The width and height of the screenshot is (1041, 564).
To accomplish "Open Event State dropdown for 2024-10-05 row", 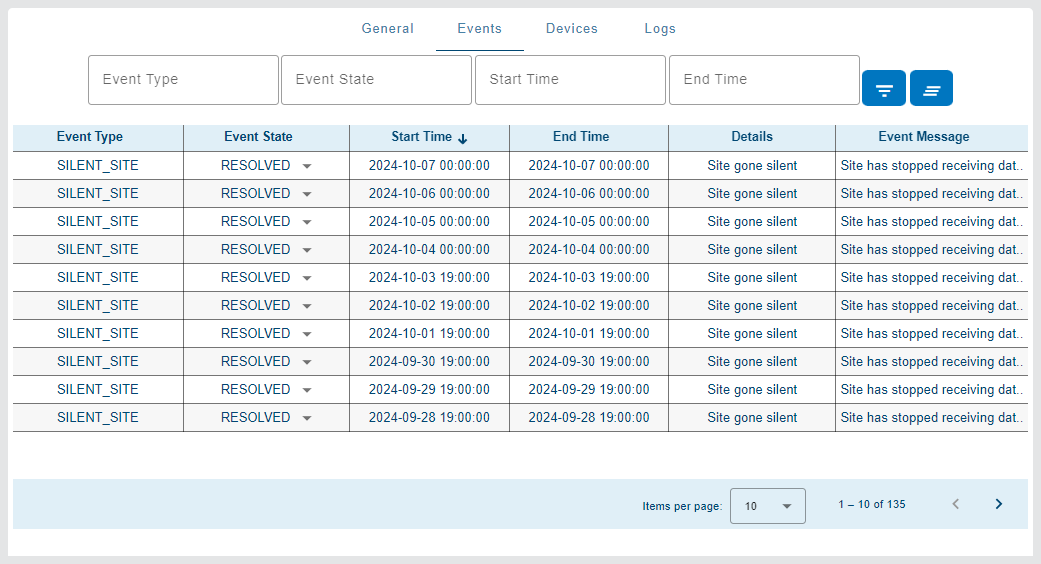I will pos(307,222).
